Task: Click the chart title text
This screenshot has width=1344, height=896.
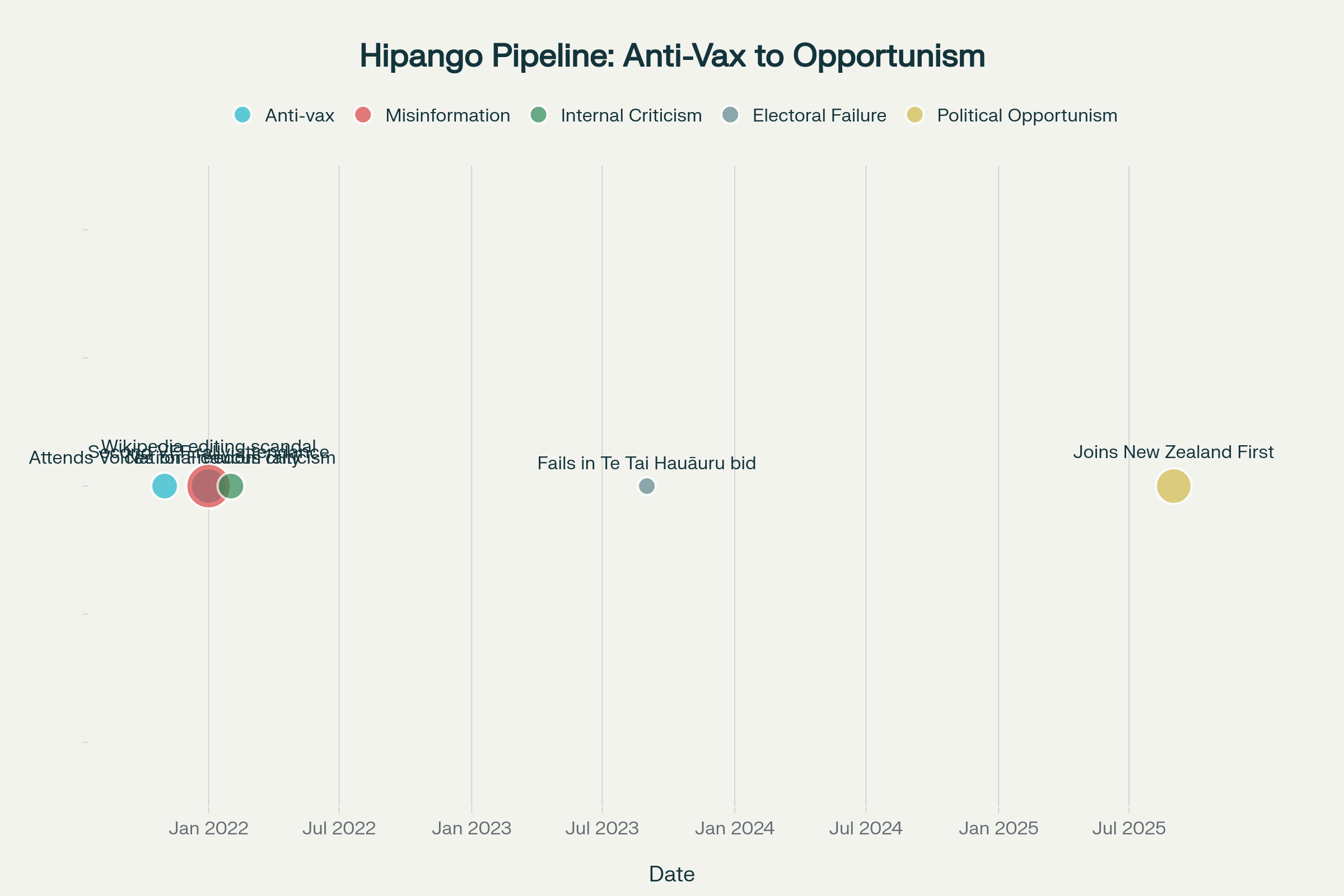Action: tap(672, 56)
